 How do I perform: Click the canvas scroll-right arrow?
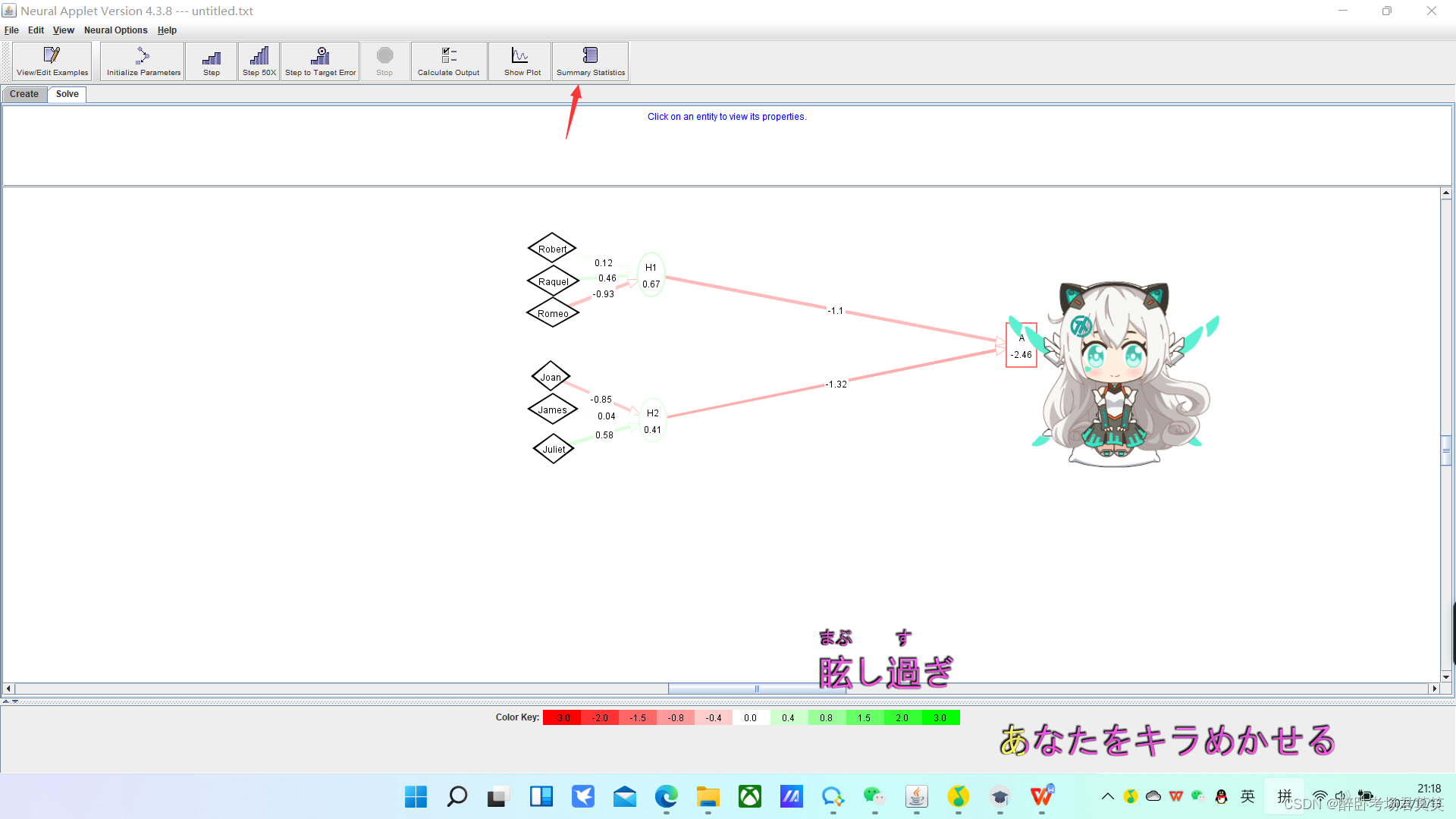pos(1434,689)
